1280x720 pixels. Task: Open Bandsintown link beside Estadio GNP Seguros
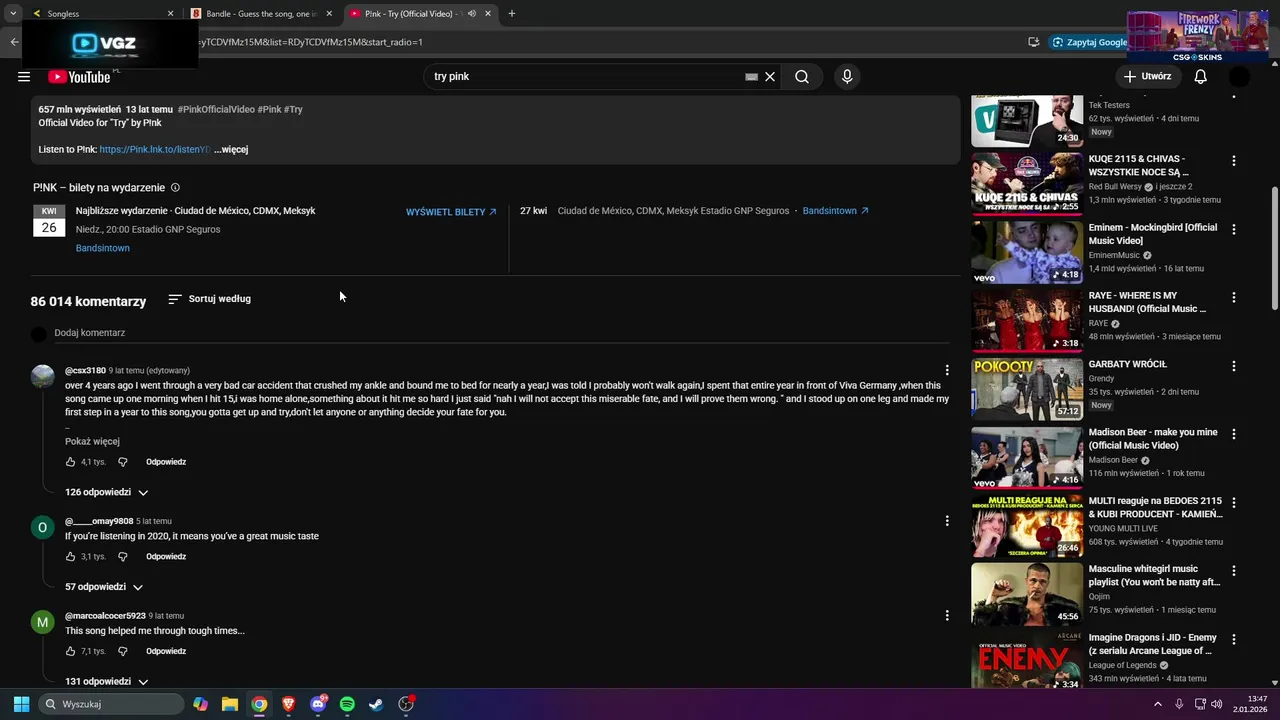tap(836, 211)
